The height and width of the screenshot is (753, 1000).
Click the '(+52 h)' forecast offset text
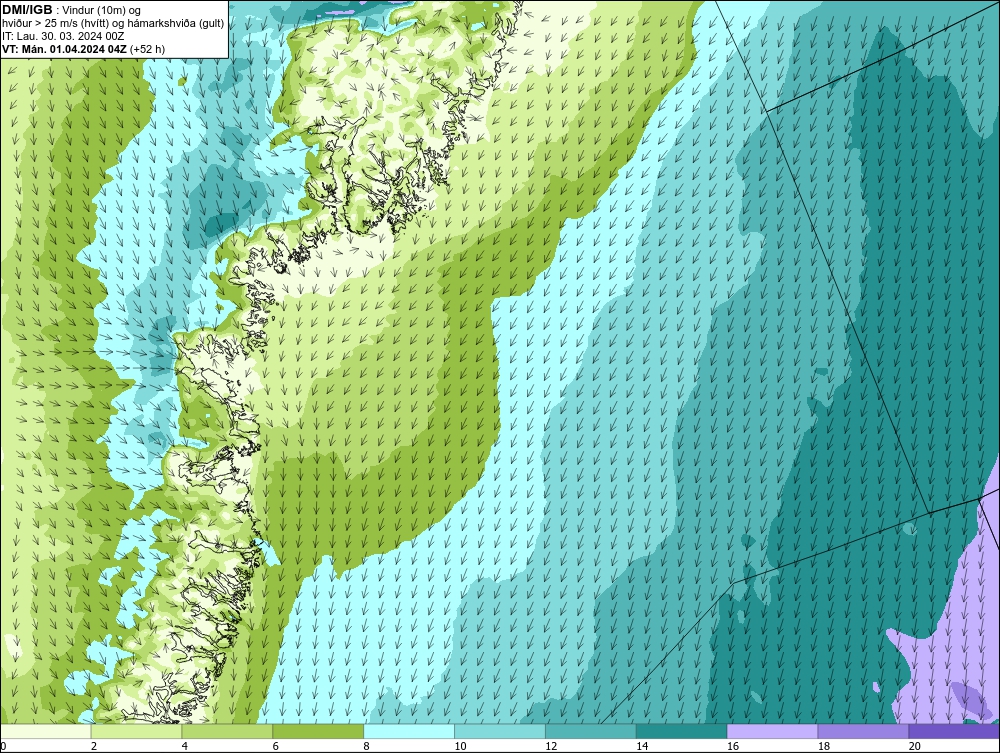pos(147,49)
